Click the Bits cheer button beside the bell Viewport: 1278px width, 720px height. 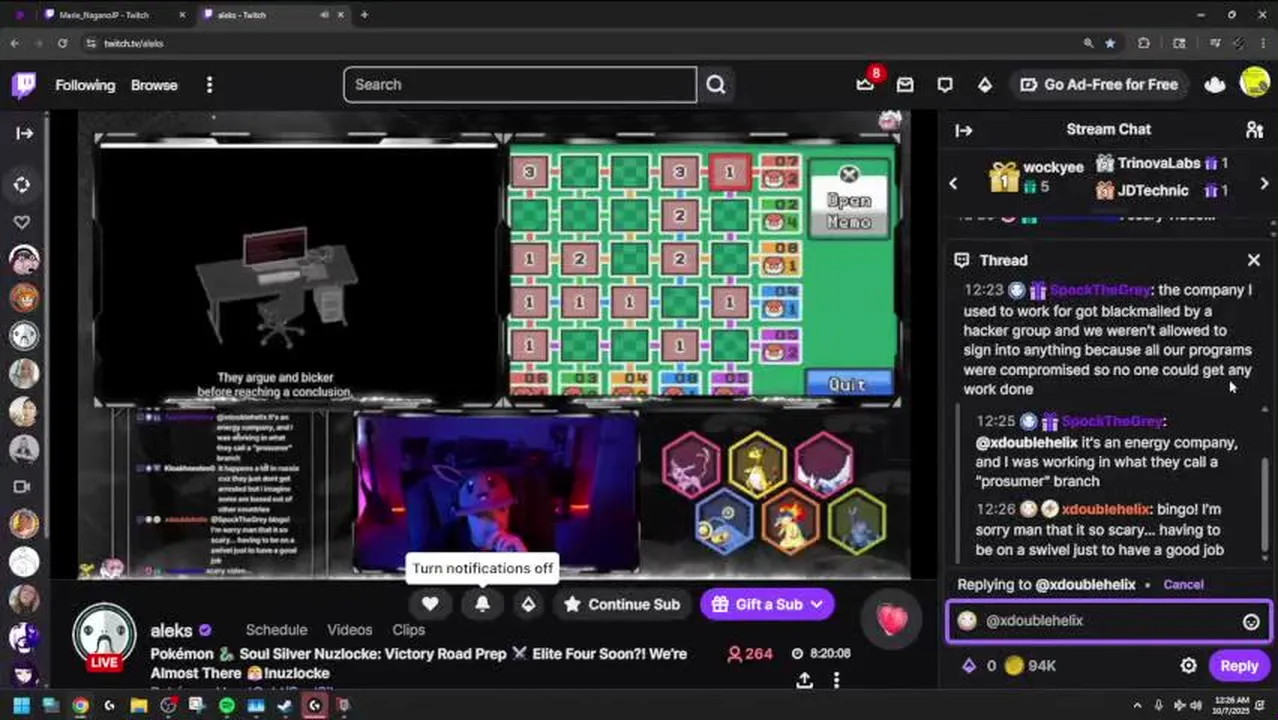(528, 604)
